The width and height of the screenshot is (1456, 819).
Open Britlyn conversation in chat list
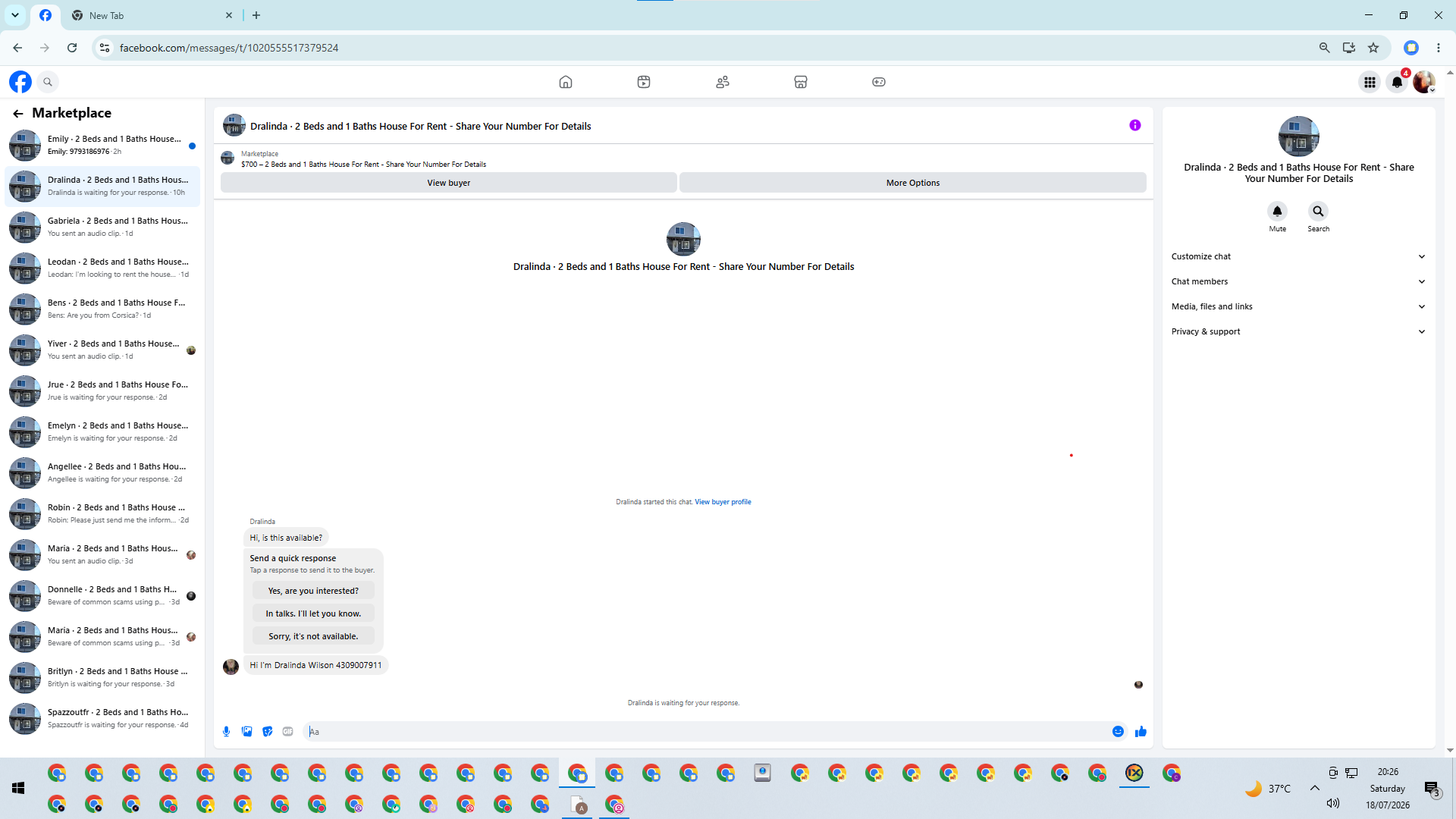[102, 678]
